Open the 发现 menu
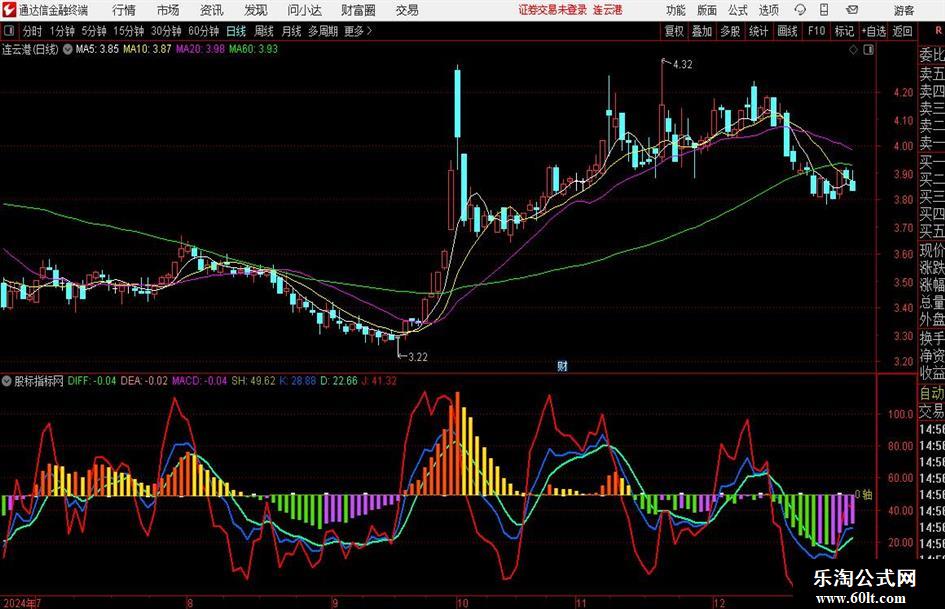 pyautogui.click(x=256, y=10)
